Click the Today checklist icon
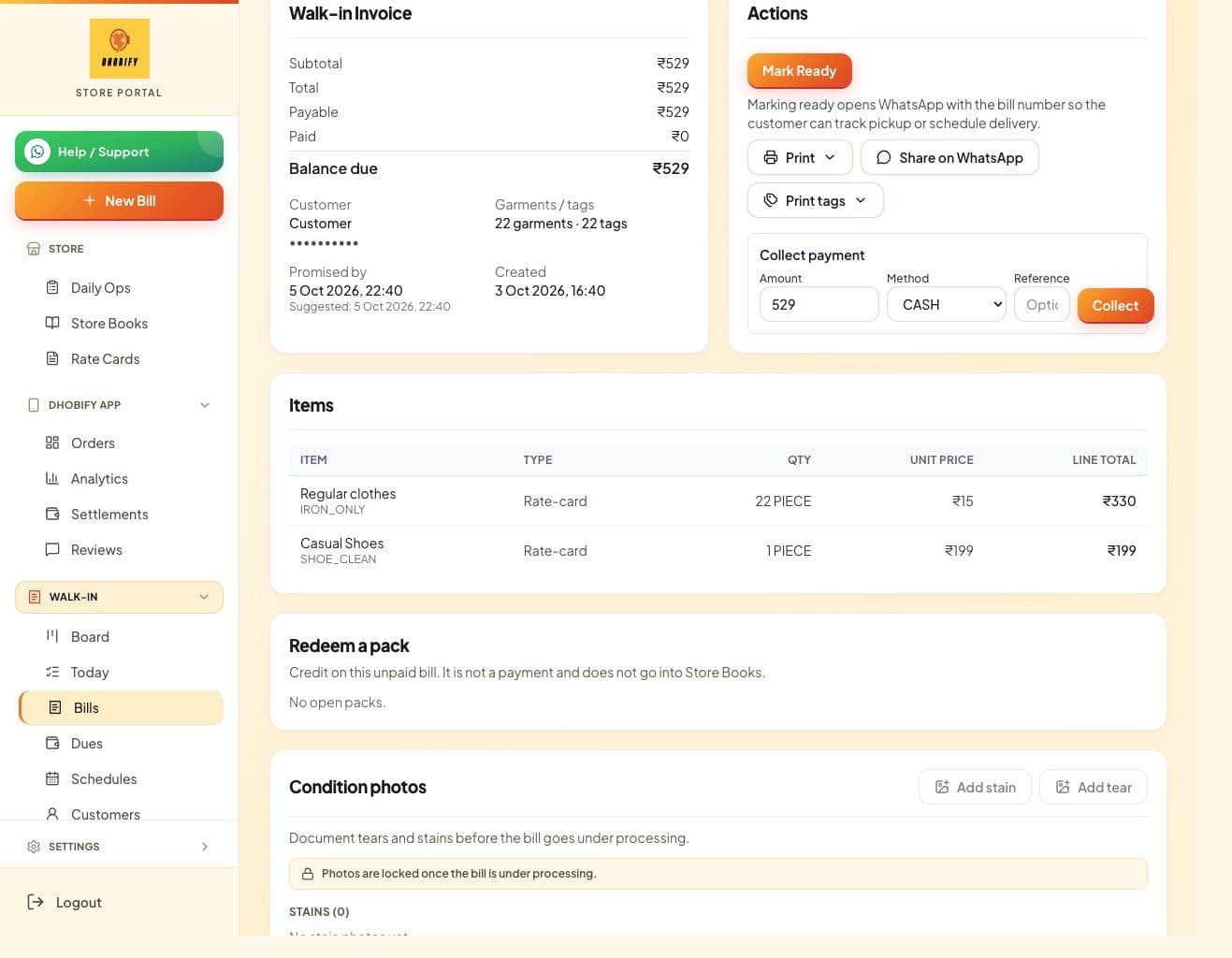1232x958 pixels. tap(52, 672)
